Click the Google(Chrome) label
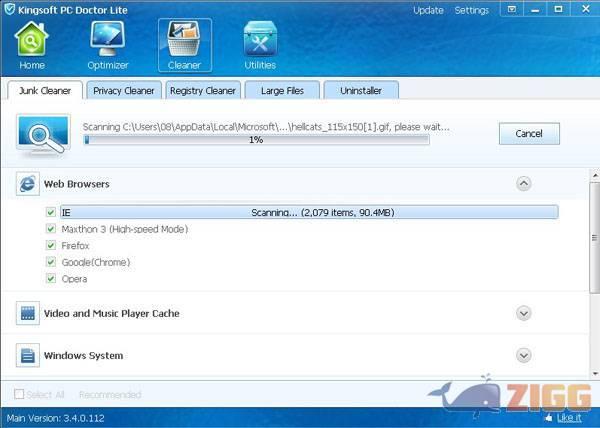This screenshot has width=600, height=428. [x=96, y=262]
